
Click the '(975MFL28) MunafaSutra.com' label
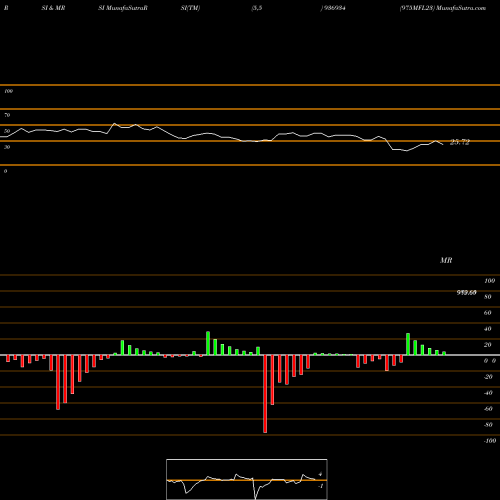point(443,8)
